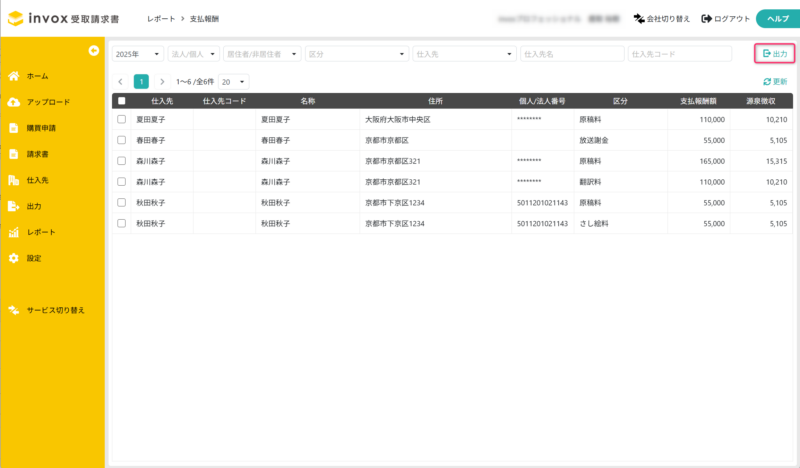Click the 翻訳料 category cell
The height and width of the screenshot is (468, 800).
590,182
